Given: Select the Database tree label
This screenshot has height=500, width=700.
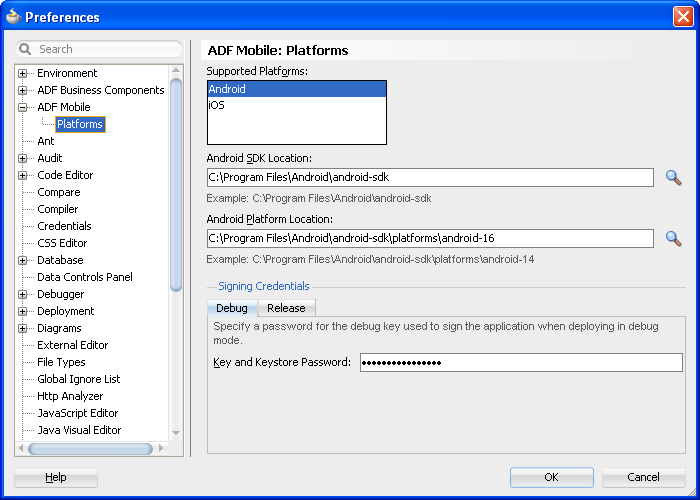Looking at the screenshot, I should pyautogui.click(x=60, y=260).
